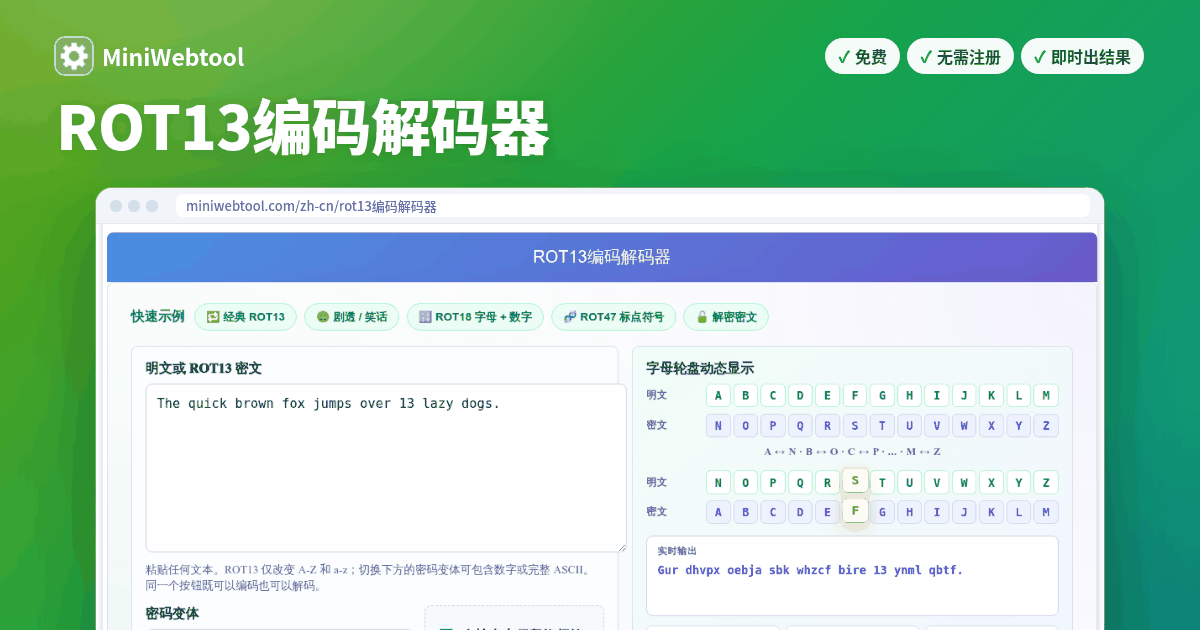Click the large ROT13编码解码器 headline
The width and height of the screenshot is (1200, 630).
(x=304, y=128)
